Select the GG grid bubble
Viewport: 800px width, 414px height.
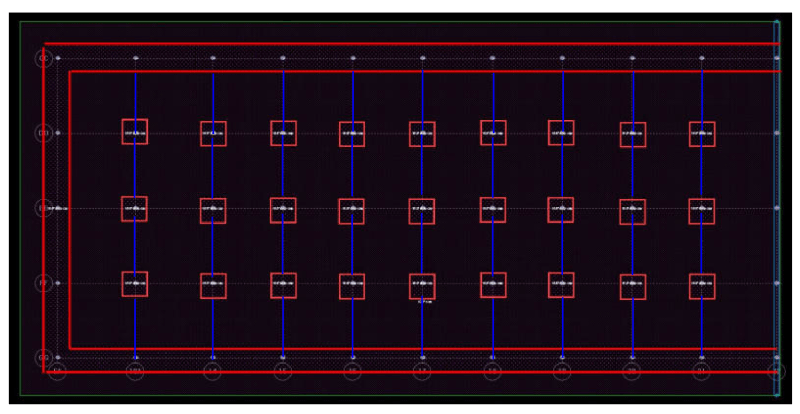click(x=43, y=358)
